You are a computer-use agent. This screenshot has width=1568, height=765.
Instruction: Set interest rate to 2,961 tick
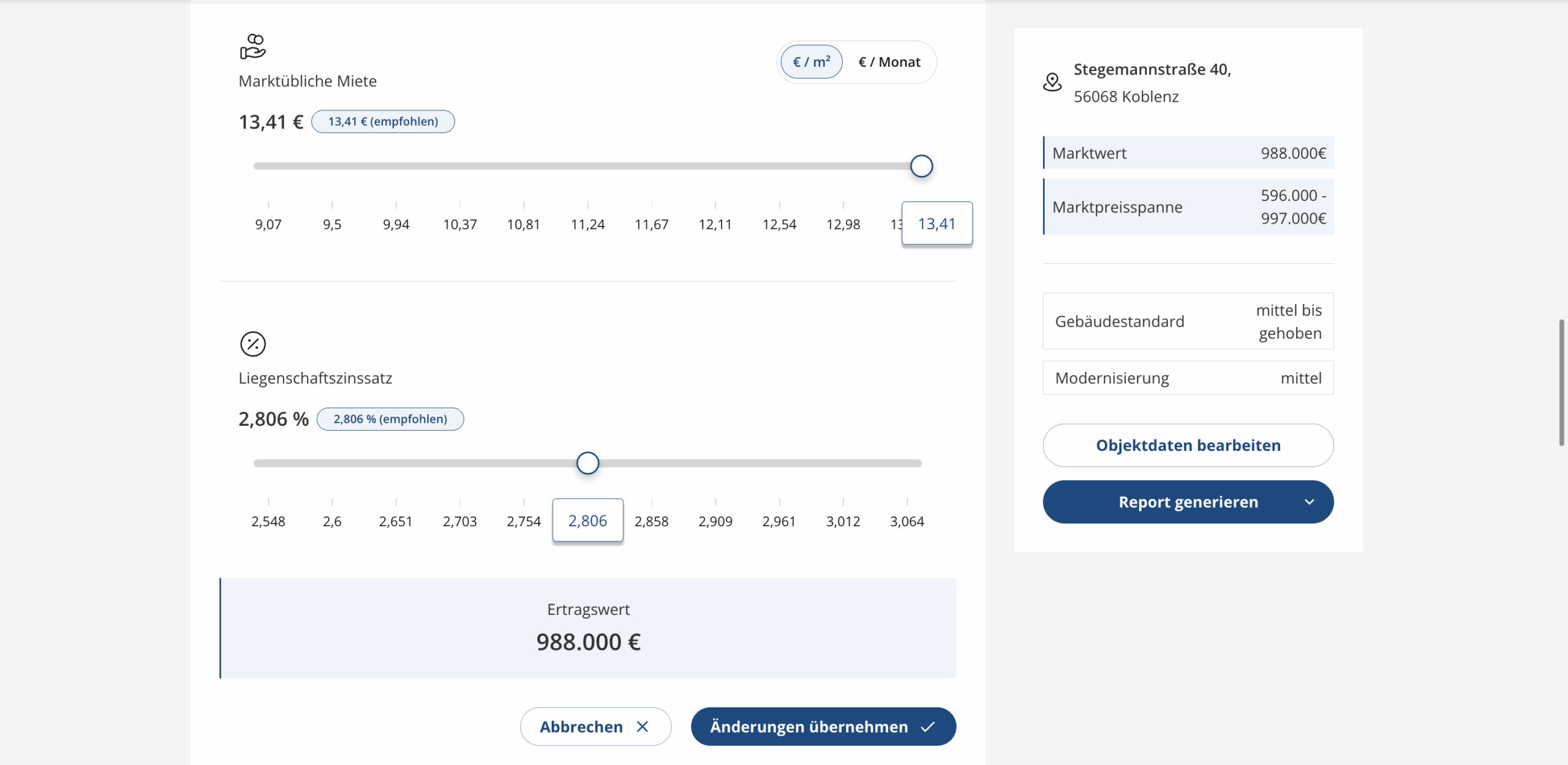[x=779, y=521]
